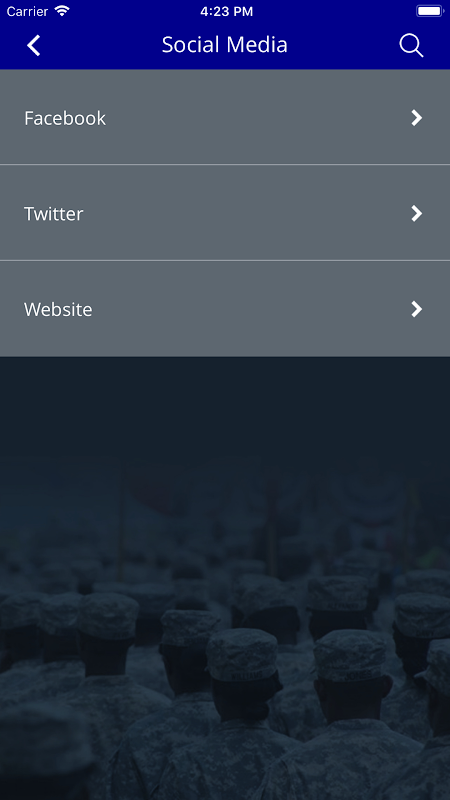Click divider line between Facebook and Twitter
This screenshot has height=800, width=450.
pos(225,165)
